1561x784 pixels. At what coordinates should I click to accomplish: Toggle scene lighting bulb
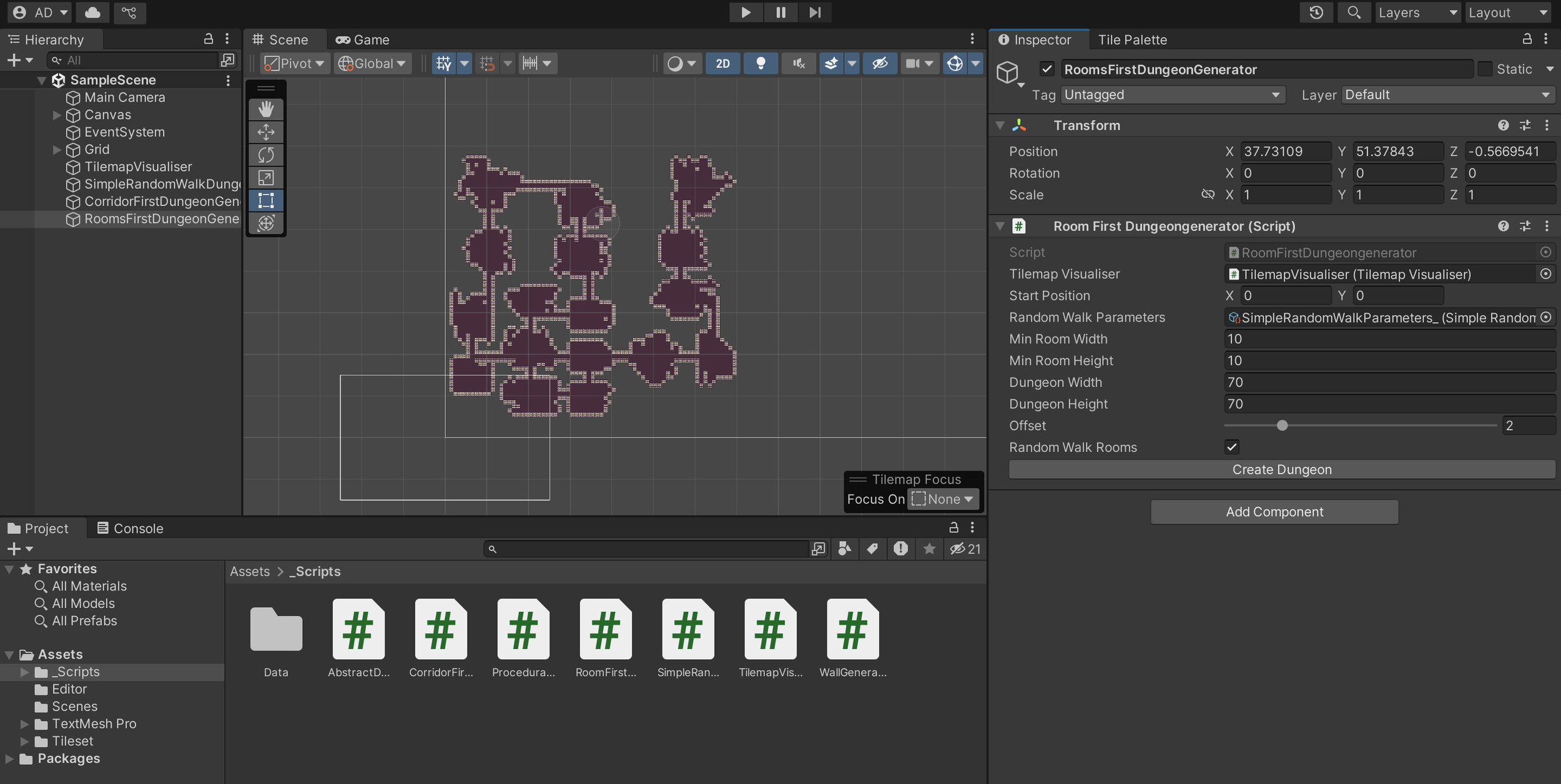pos(761,63)
